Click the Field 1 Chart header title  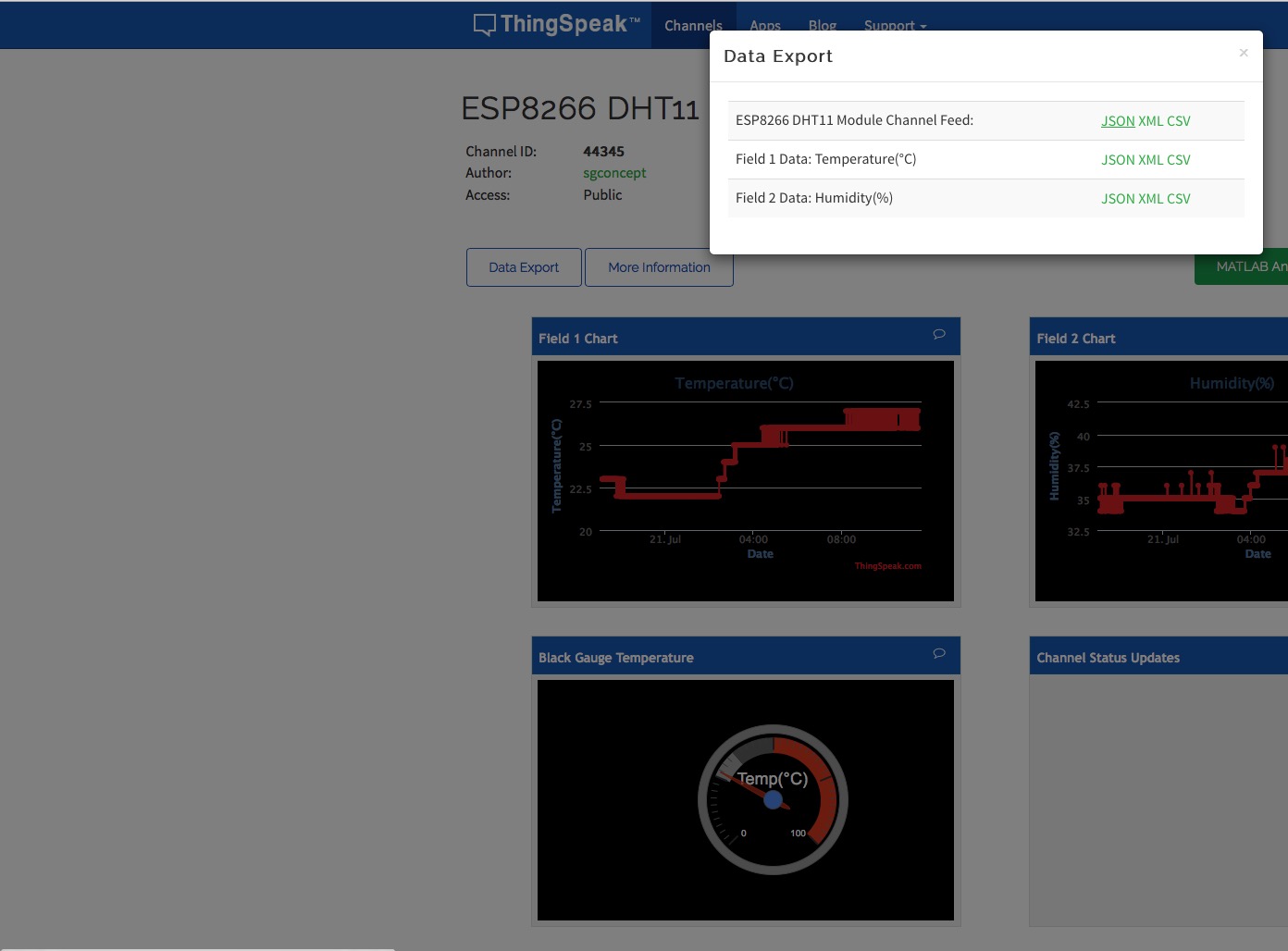[578, 339]
